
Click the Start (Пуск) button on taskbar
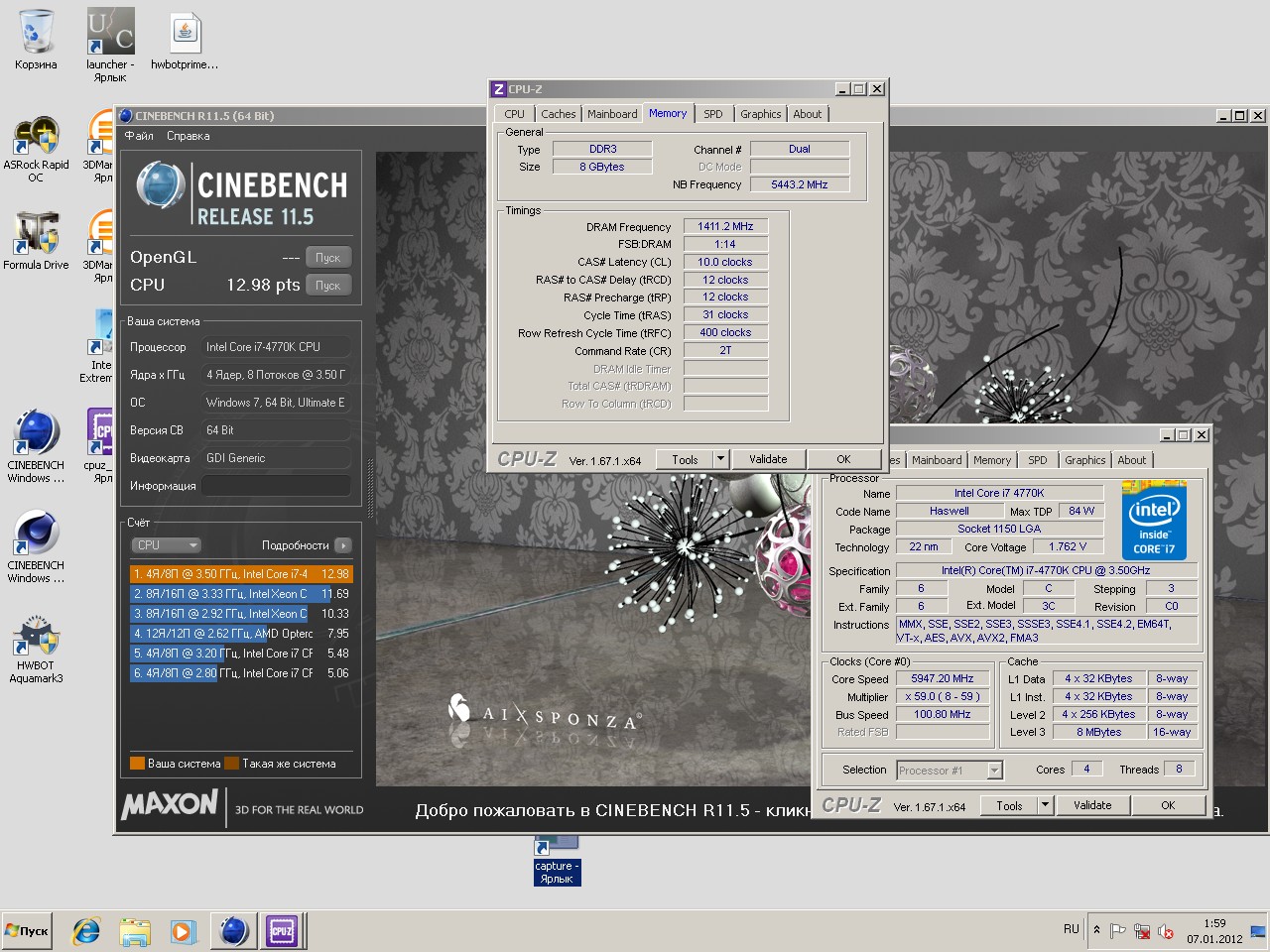28,931
